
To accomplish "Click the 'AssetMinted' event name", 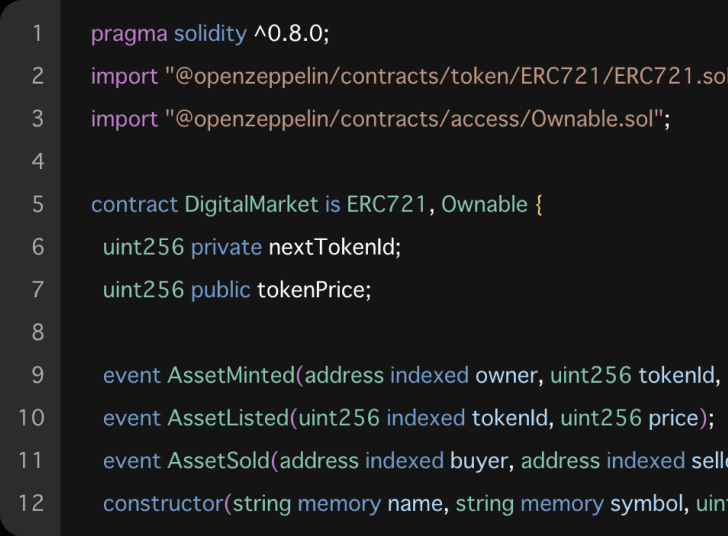I will click(231, 375).
